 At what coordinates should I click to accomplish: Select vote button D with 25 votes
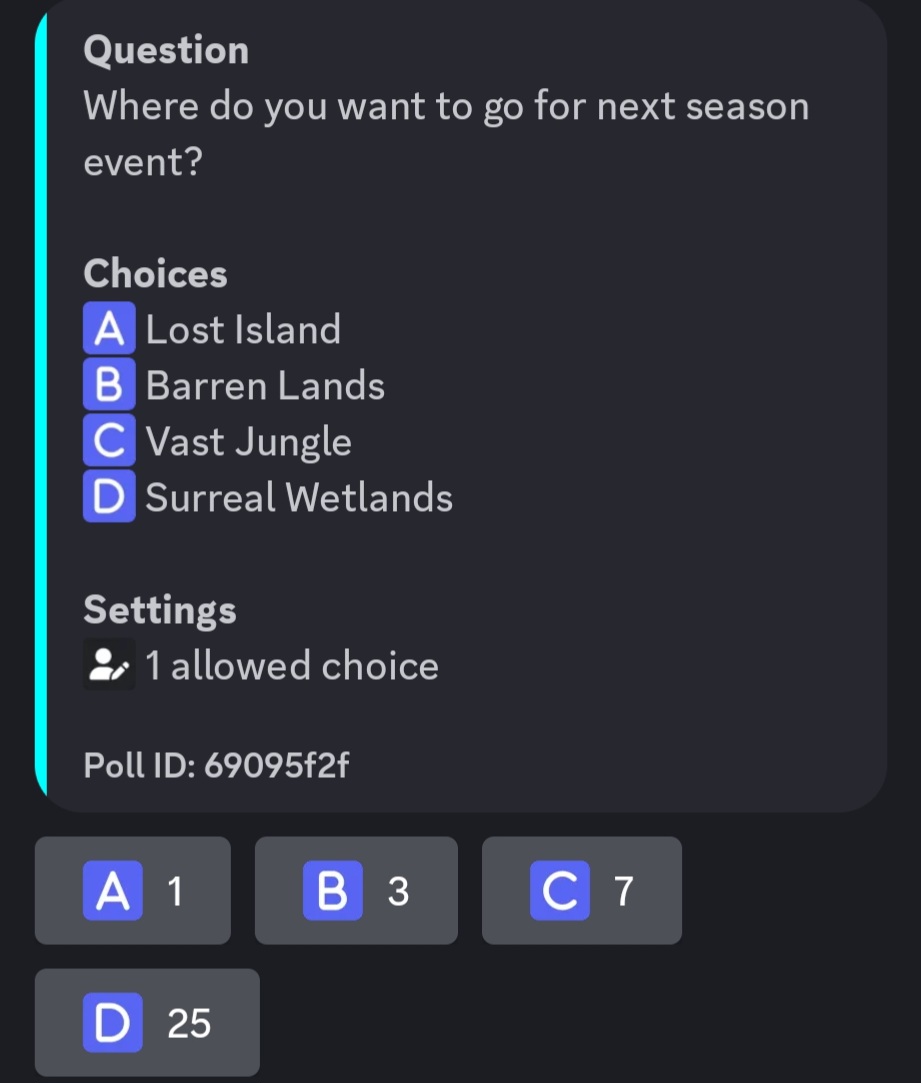pyautogui.click(x=147, y=1022)
